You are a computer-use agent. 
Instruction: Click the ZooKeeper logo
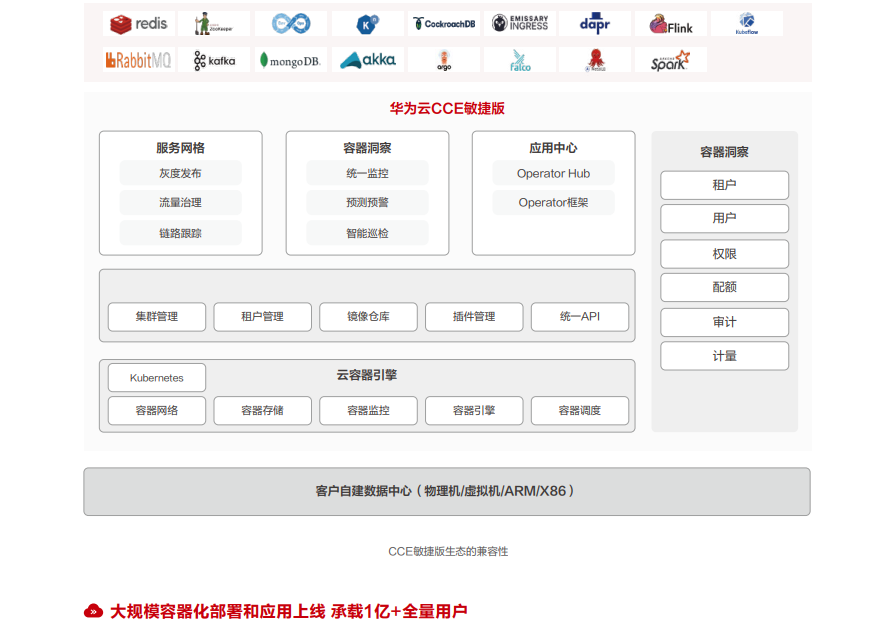[213, 24]
